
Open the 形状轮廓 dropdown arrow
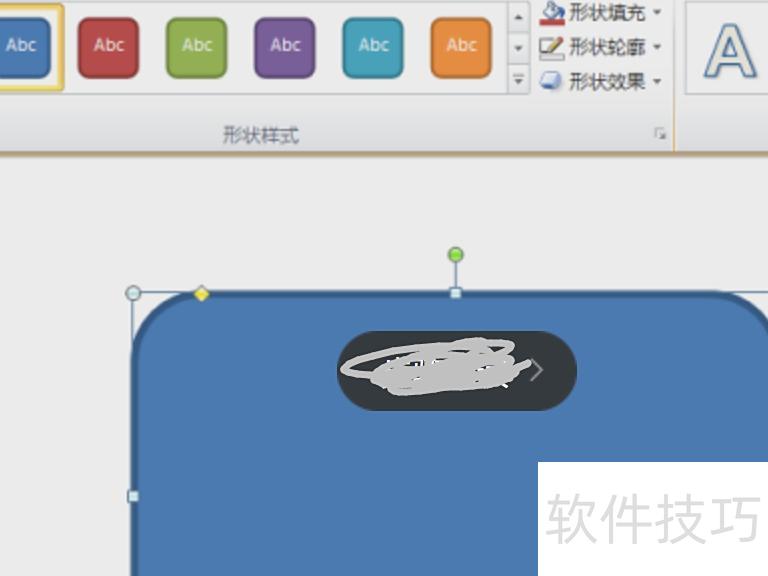coord(657,47)
